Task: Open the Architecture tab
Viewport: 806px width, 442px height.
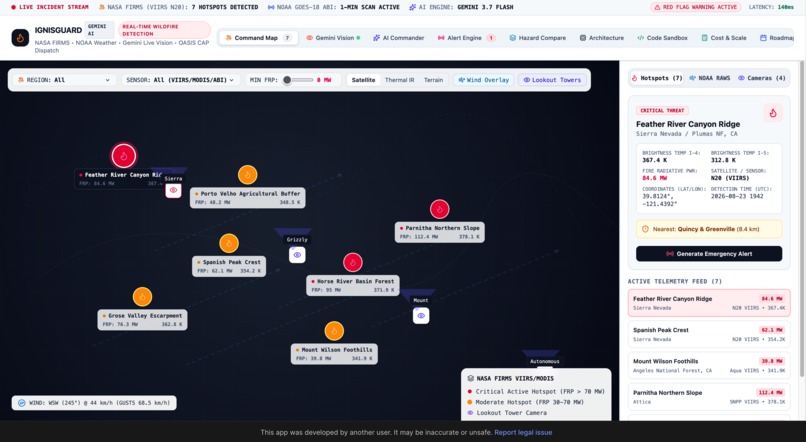Action: [601, 38]
